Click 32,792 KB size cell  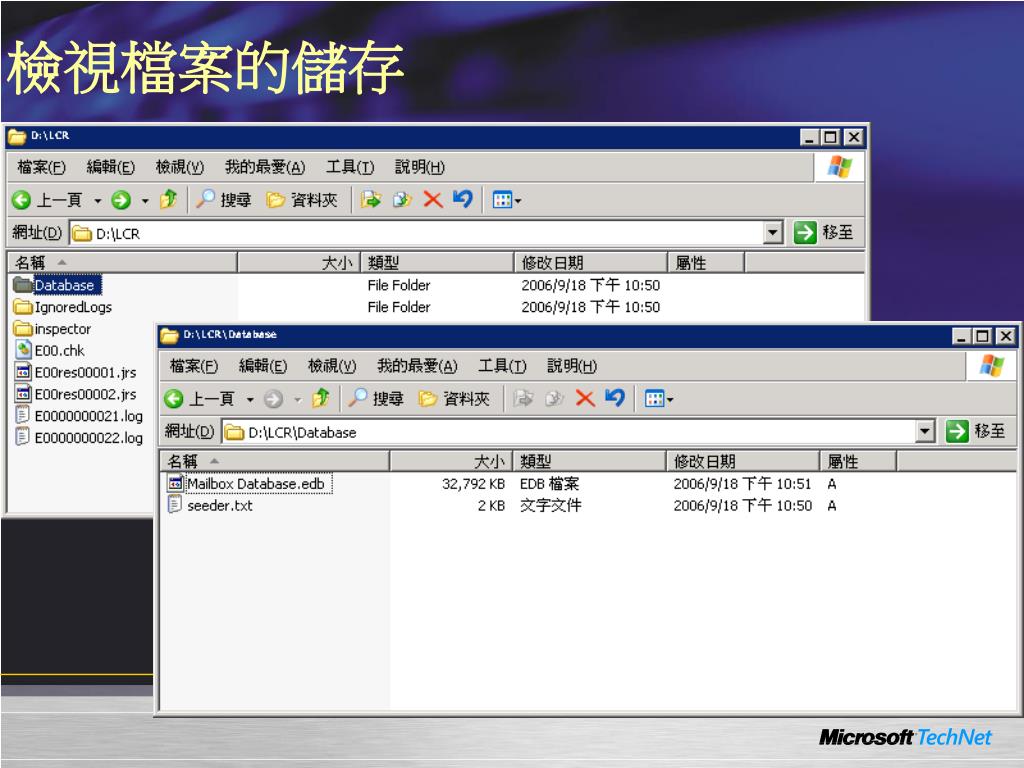[473, 484]
